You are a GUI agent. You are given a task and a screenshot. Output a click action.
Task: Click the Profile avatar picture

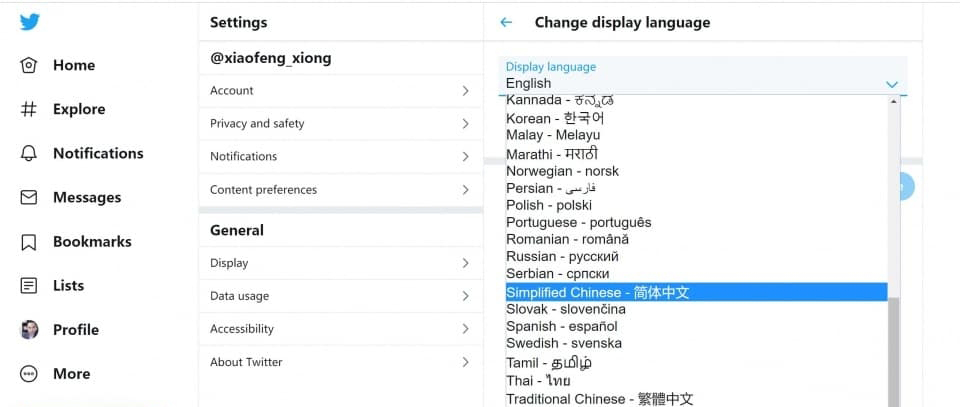pyautogui.click(x=30, y=329)
